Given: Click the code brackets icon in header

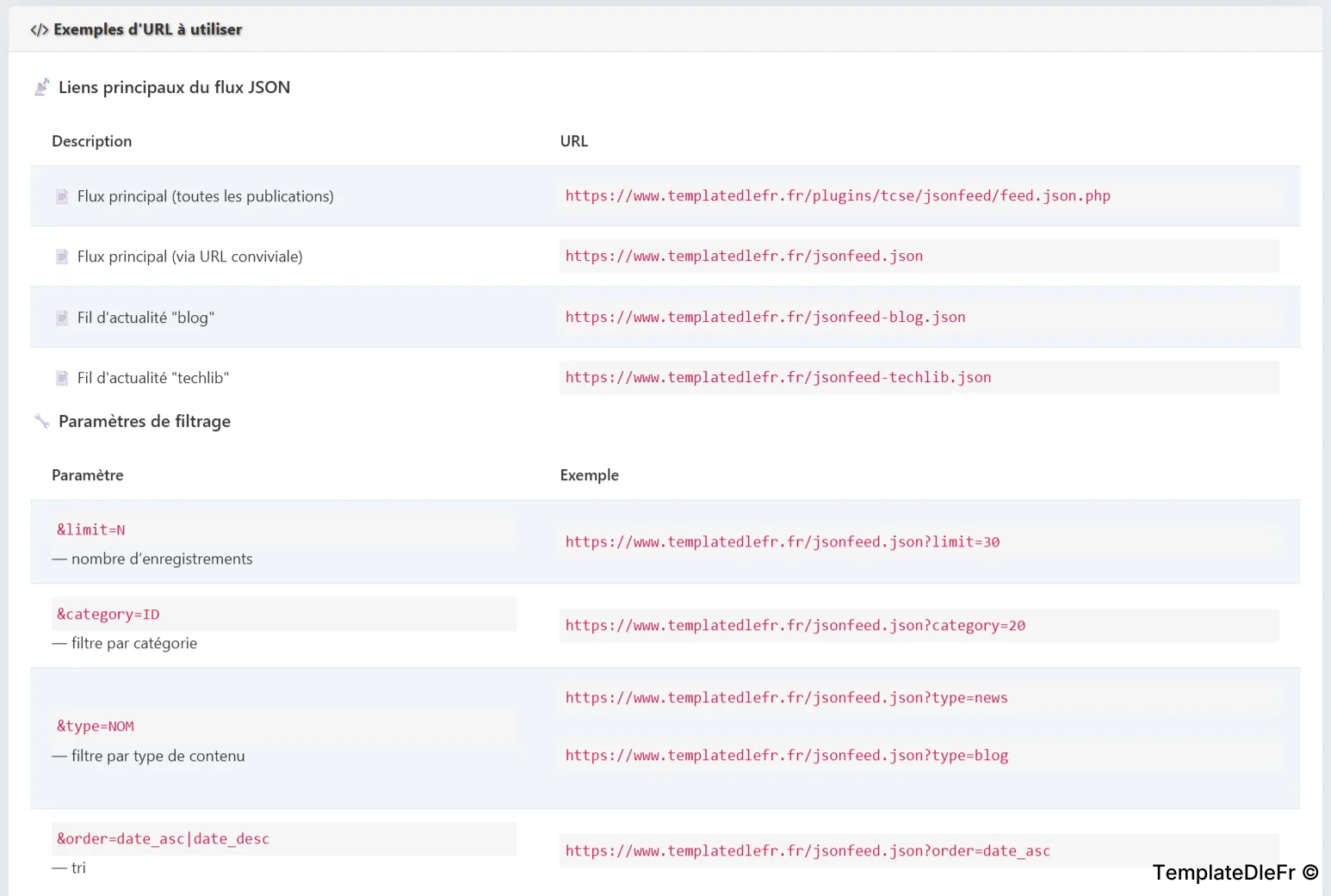Looking at the screenshot, I should (39, 29).
